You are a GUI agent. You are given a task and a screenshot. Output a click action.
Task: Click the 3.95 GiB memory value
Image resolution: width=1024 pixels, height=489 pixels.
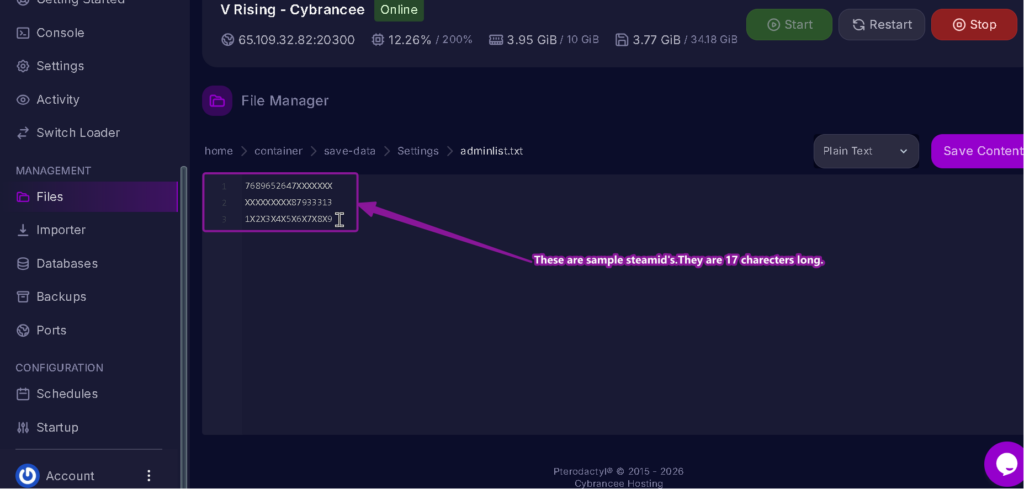click(x=532, y=40)
